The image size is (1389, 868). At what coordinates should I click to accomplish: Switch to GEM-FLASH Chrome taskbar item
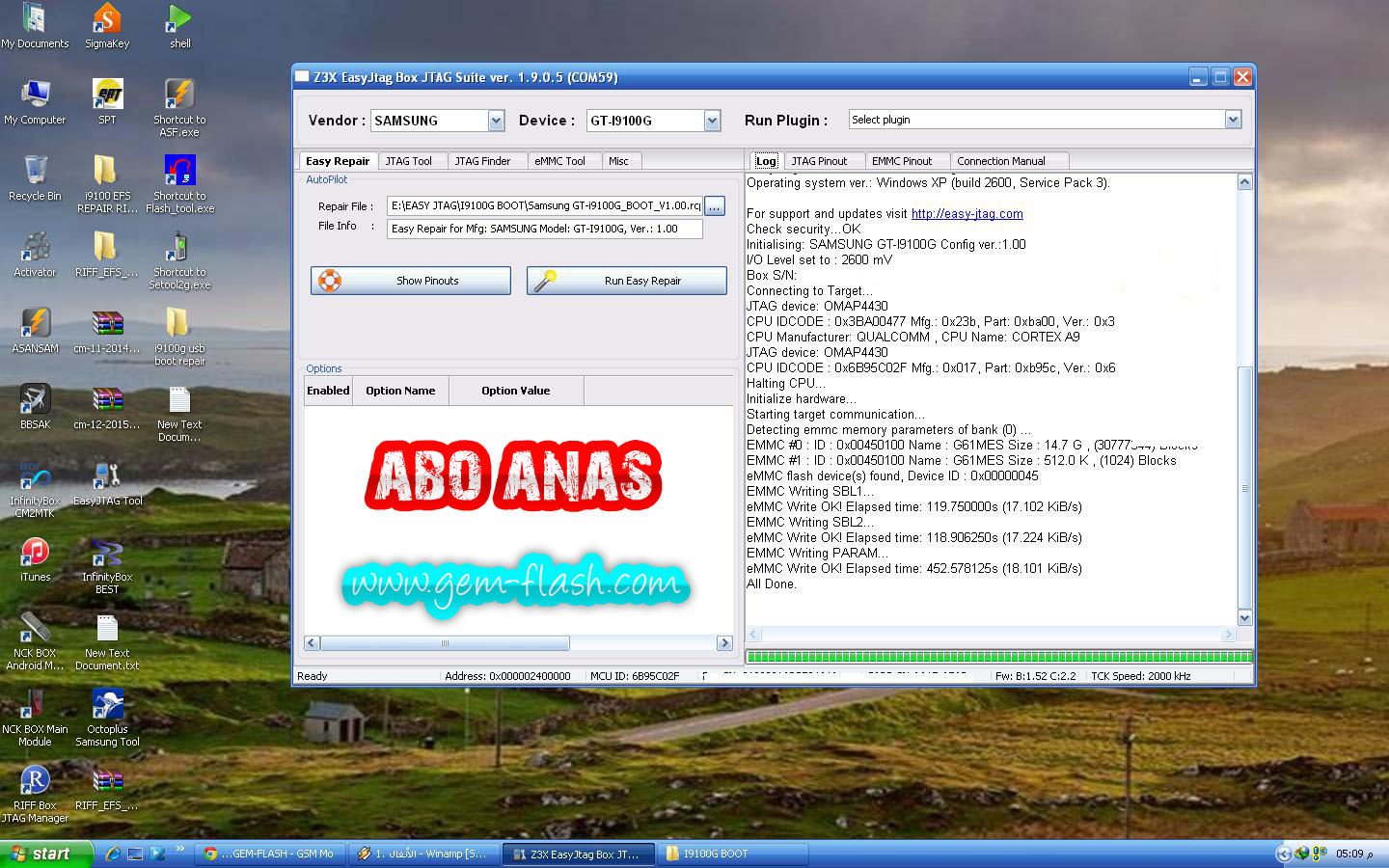(x=270, y=854)
